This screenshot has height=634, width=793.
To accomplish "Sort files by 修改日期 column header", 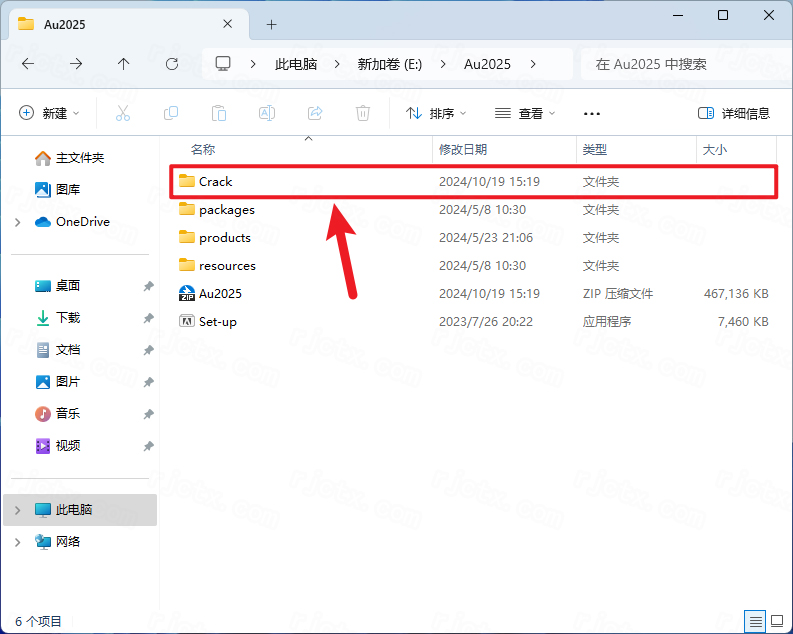I will (x=463, y=149).
